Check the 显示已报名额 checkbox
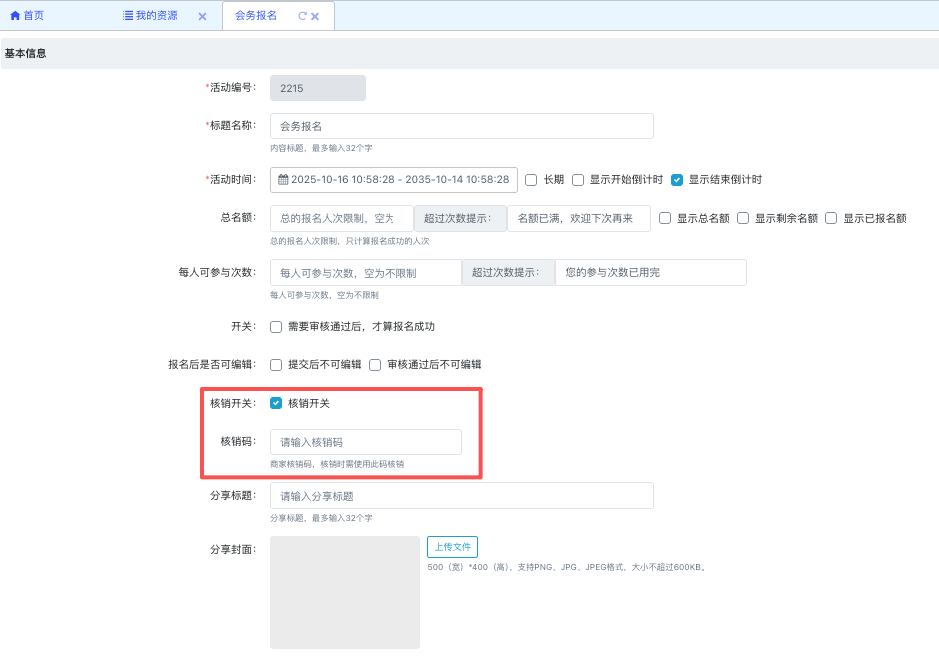Screen dimensions: 939x663 [x=831, y=218]
